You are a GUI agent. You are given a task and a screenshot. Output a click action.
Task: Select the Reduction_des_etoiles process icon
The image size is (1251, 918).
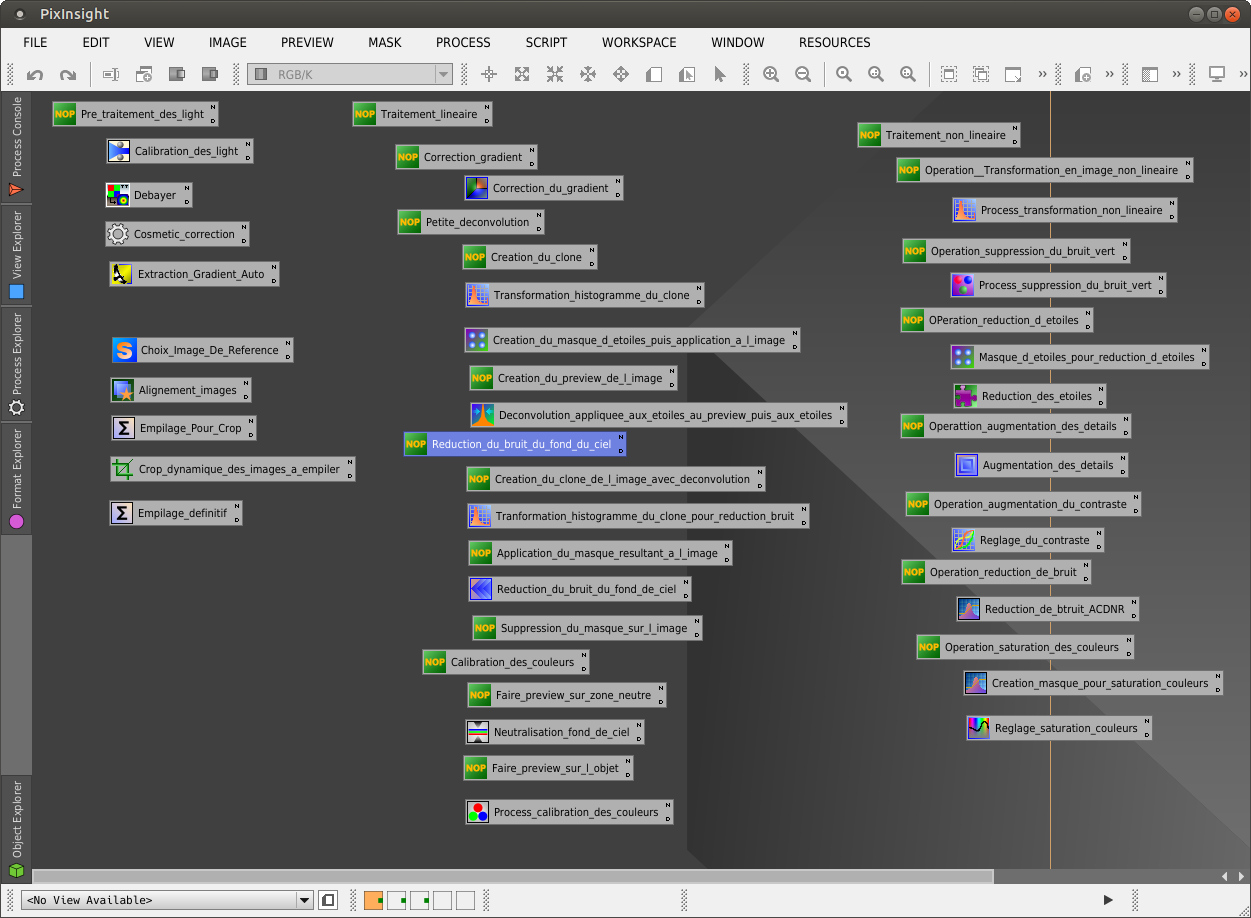pos(966,396)
